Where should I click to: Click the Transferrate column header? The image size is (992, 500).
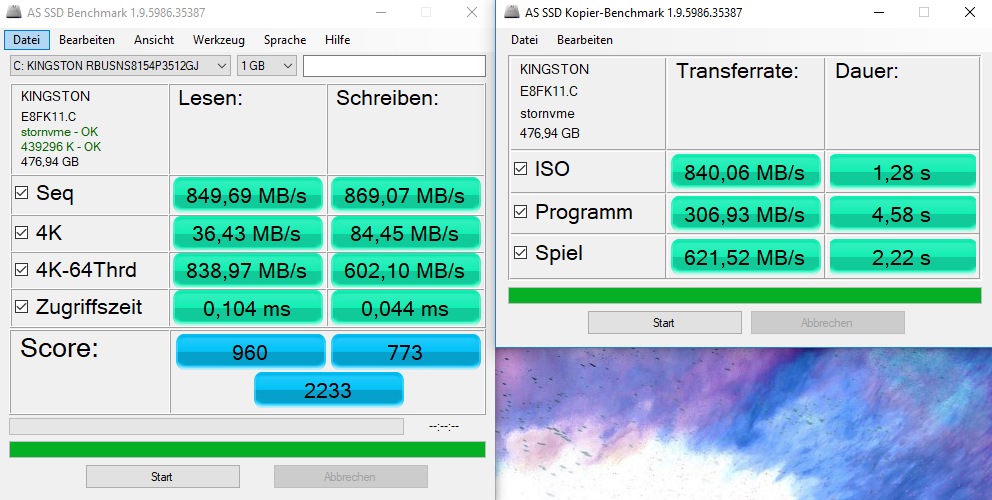tap(737, 71)
